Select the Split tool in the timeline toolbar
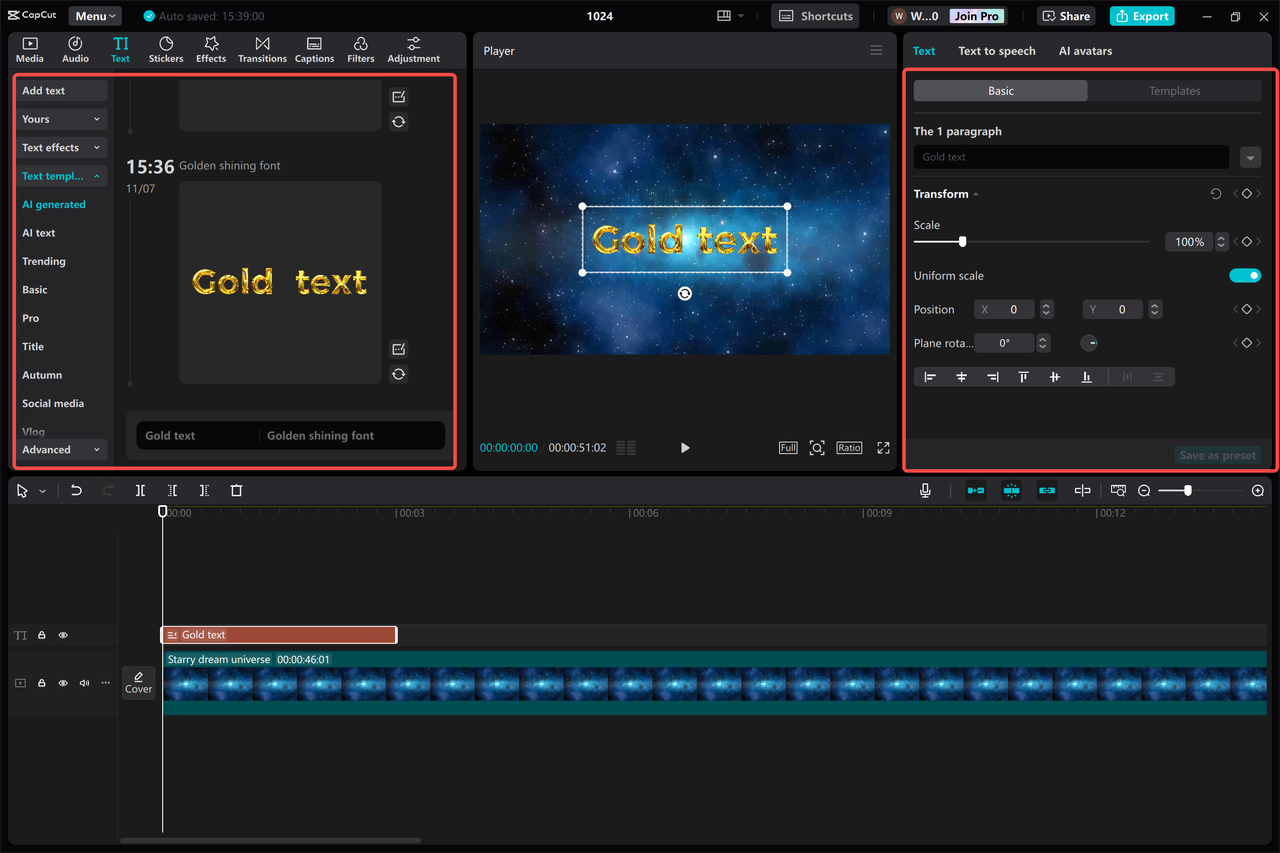Viewport: 1280px width, 853px height. point(140,490)
